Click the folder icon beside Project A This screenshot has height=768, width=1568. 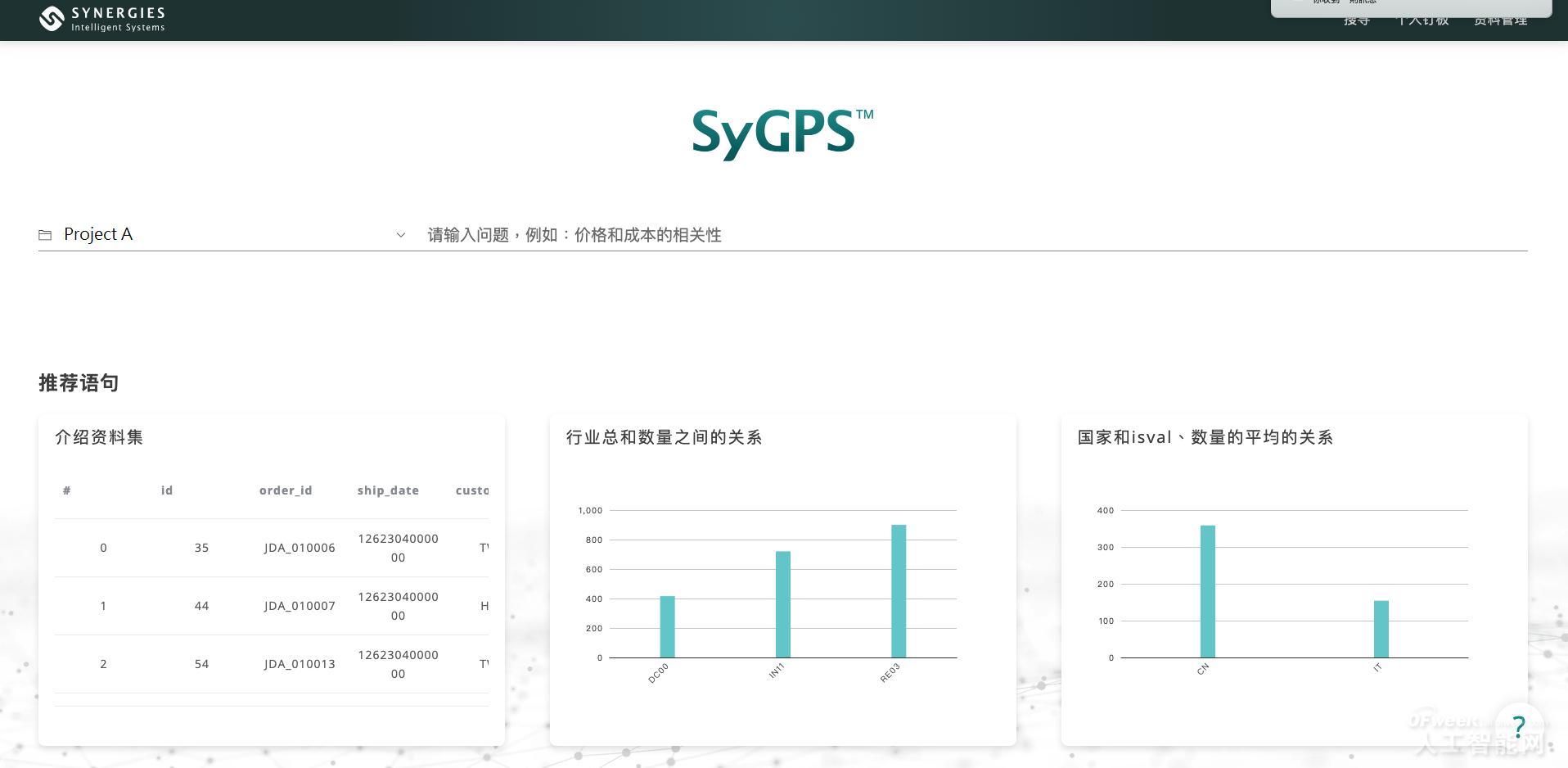coord(45,235)
